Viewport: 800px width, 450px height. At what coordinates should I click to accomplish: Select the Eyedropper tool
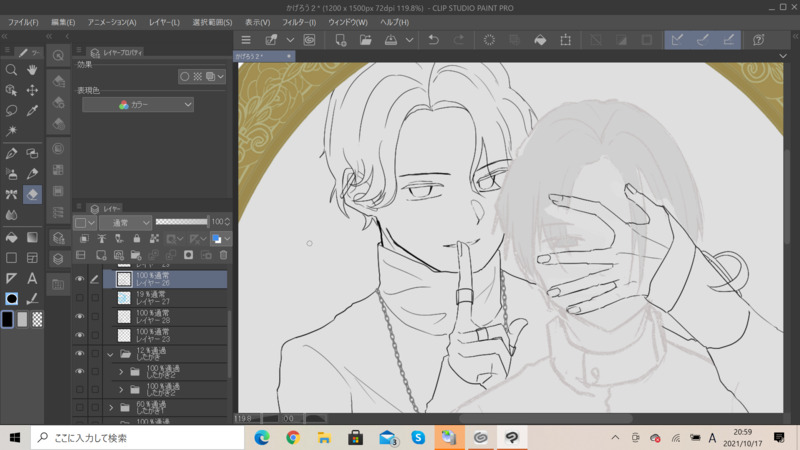pyautogui.click(x=32, y=110)
